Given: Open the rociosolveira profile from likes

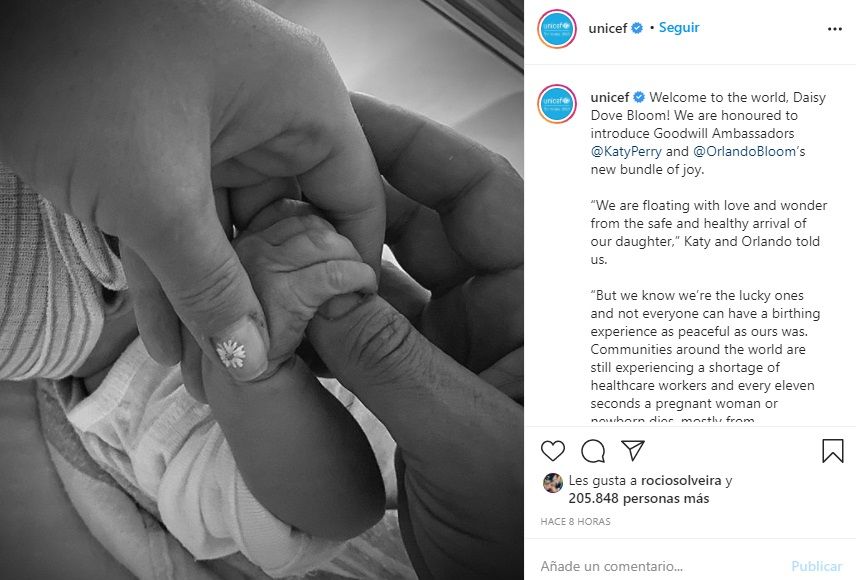Looking at the screenshot, I should point(681,481).
